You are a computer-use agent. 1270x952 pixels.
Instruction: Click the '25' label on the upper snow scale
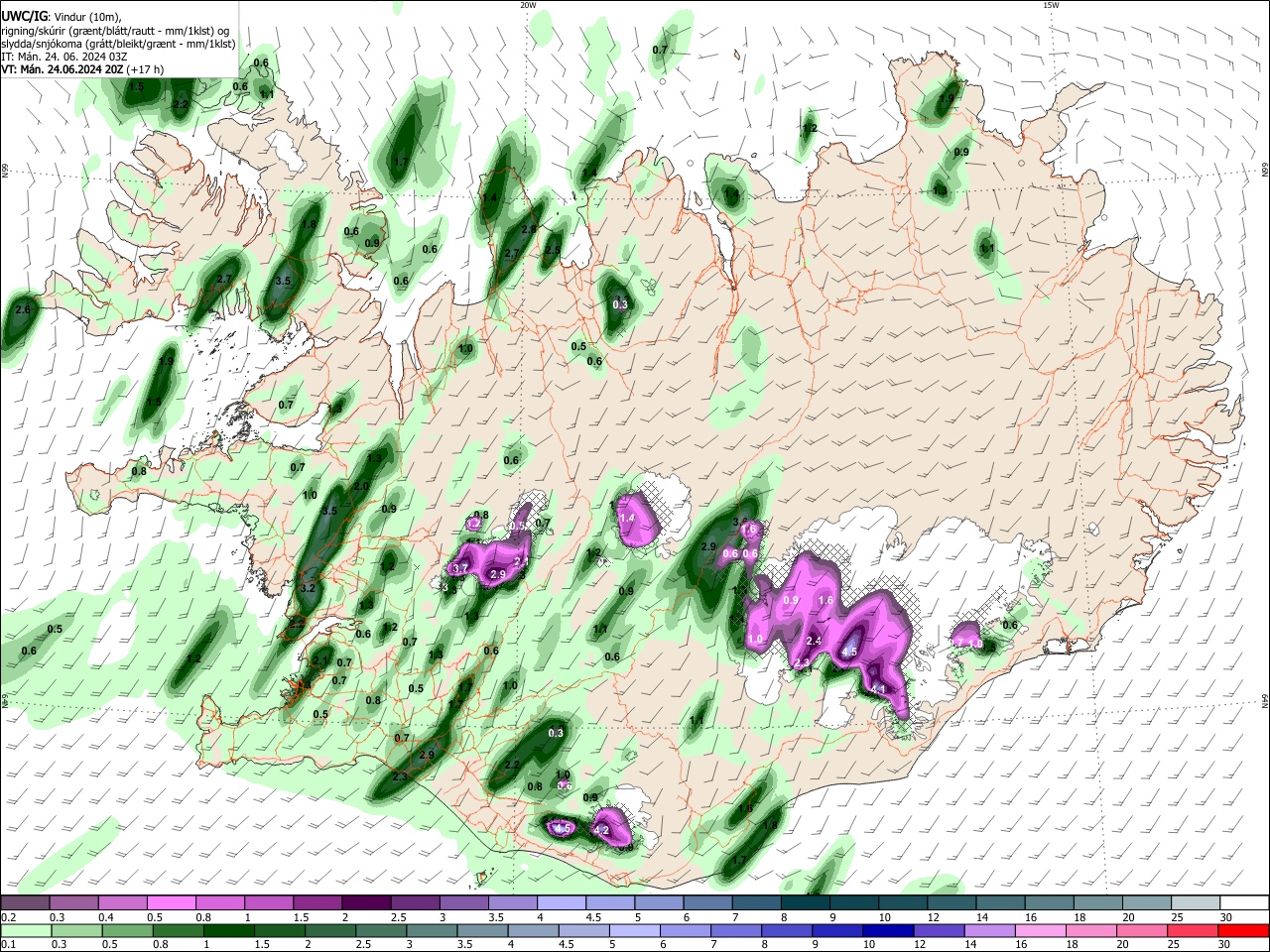click(1174, 917)
